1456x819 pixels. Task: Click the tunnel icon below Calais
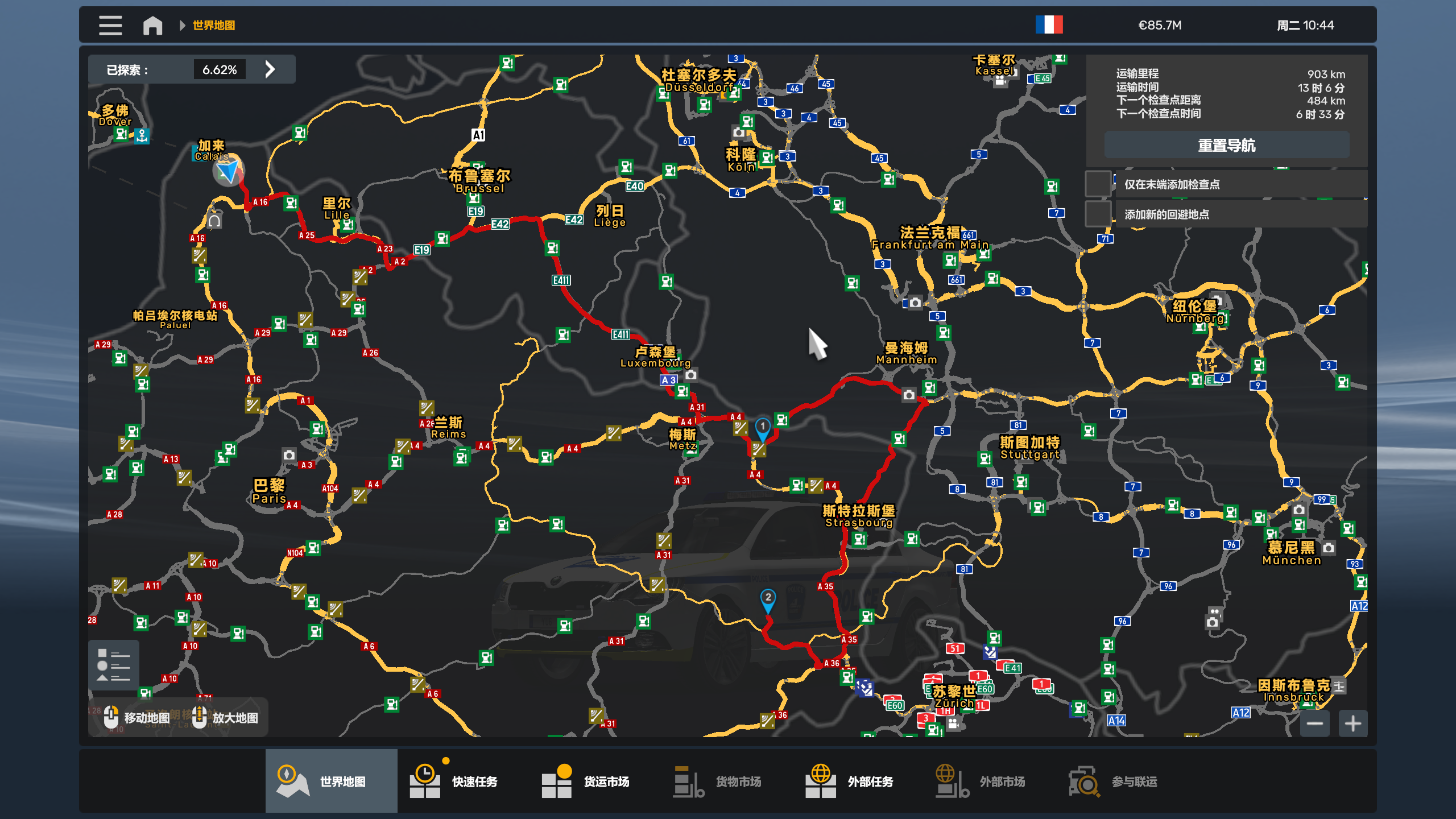click(x=214, y=221)
